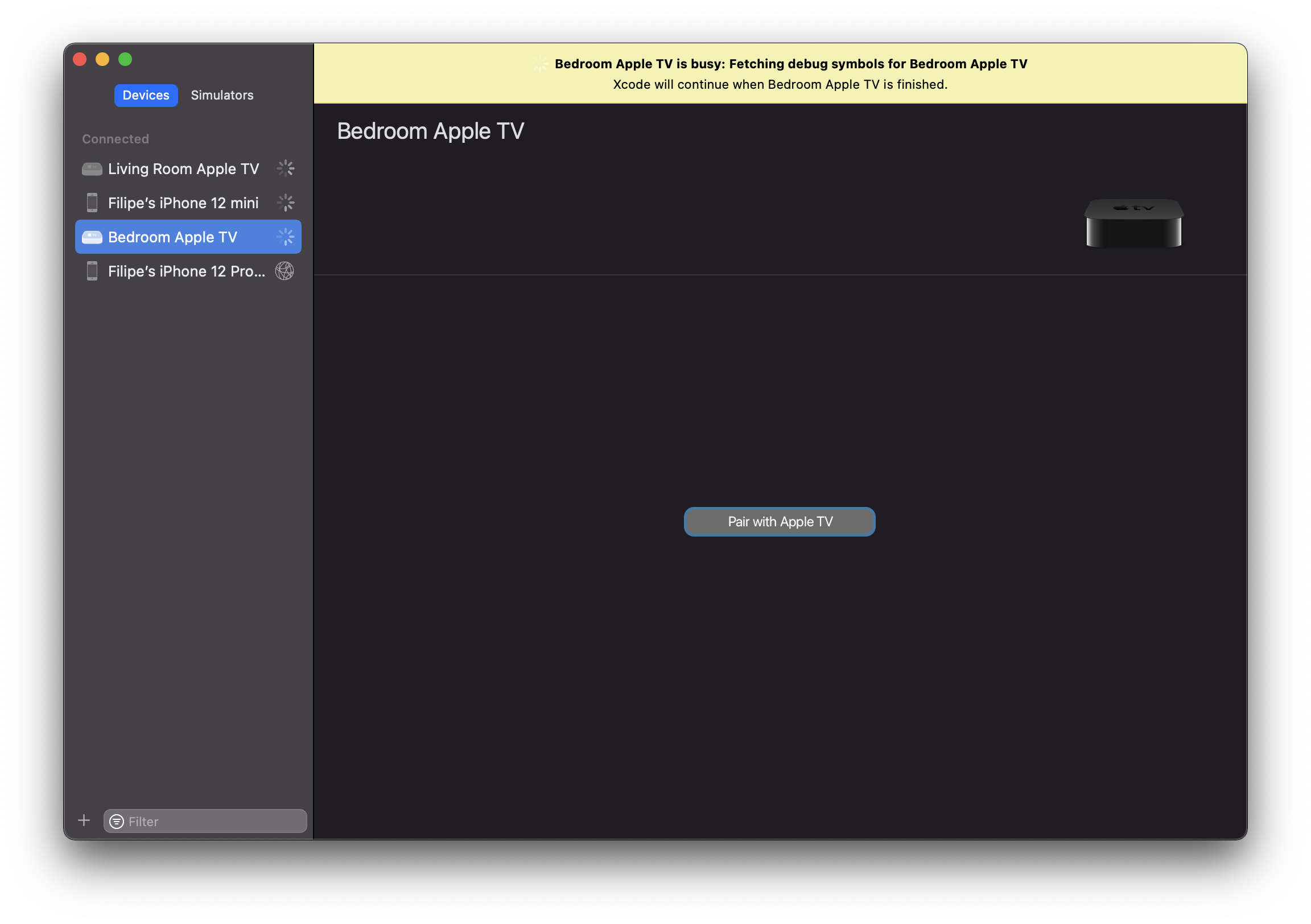Select Filipe's iPhone 12 Pro device

(x=187, y=272)
